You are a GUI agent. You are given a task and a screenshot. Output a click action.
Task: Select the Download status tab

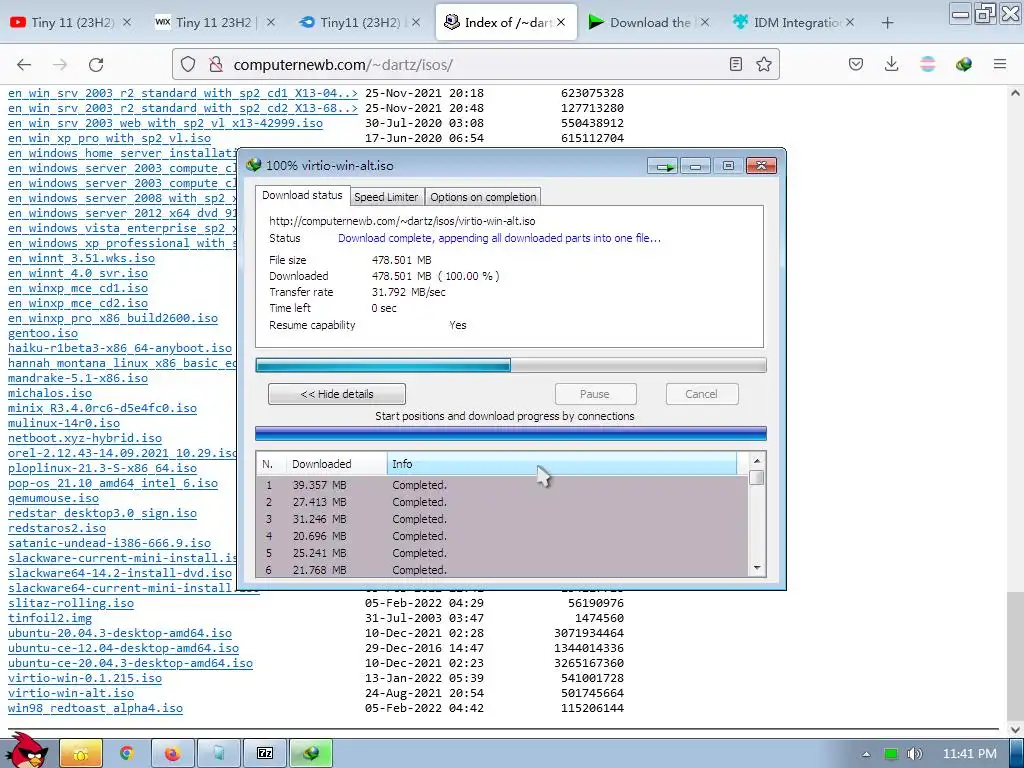[302, 195]
